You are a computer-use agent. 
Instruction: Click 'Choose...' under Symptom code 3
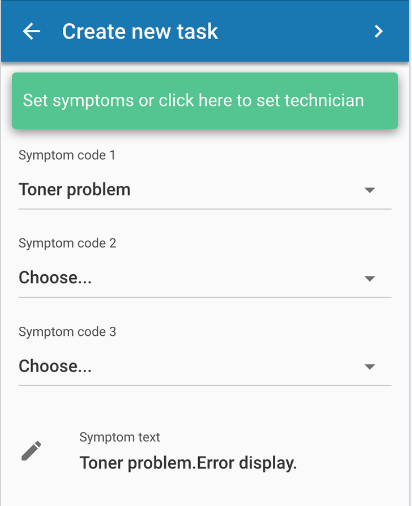pos(55,366)
